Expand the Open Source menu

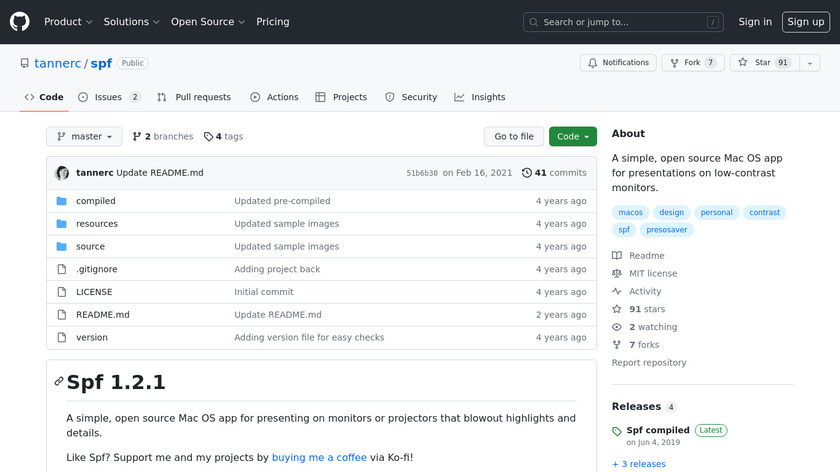click(x=208, y=22)
